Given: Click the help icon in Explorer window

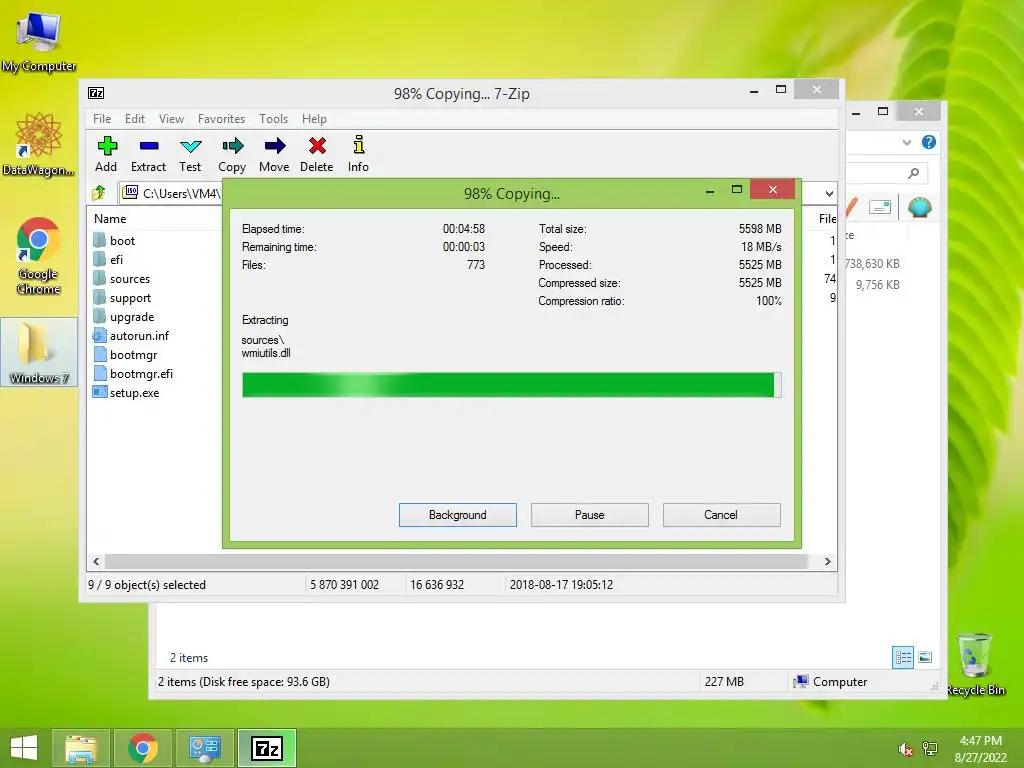Looking at the screenshot, I should (x=929, y=142).
